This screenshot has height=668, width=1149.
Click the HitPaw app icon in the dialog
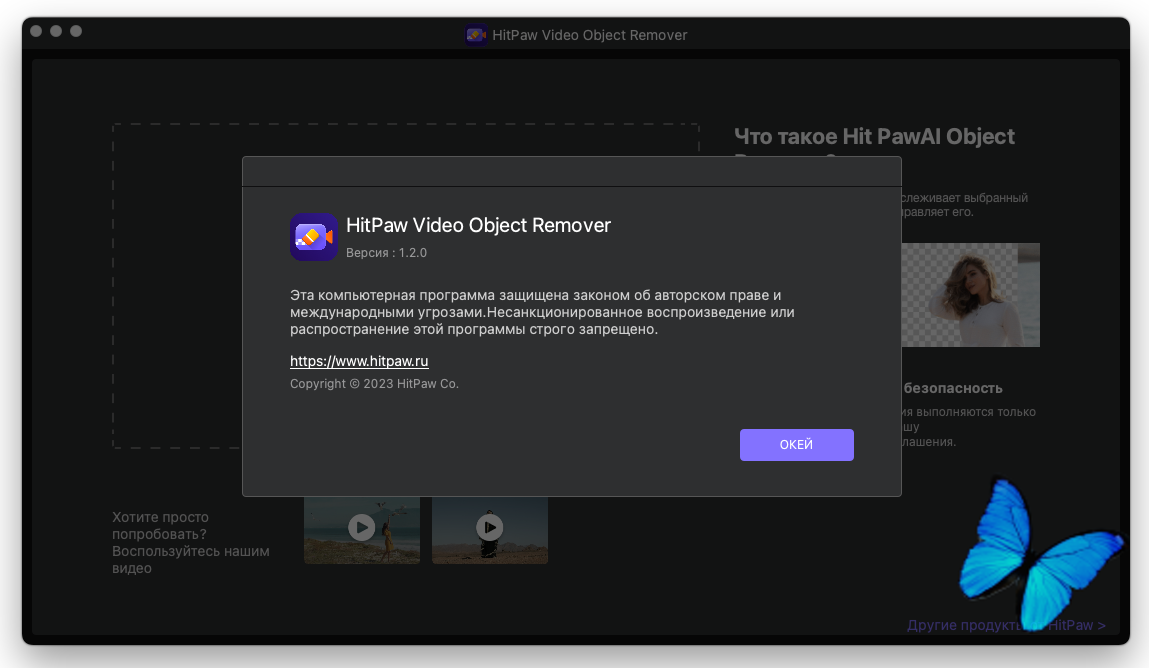coord(314,237)
